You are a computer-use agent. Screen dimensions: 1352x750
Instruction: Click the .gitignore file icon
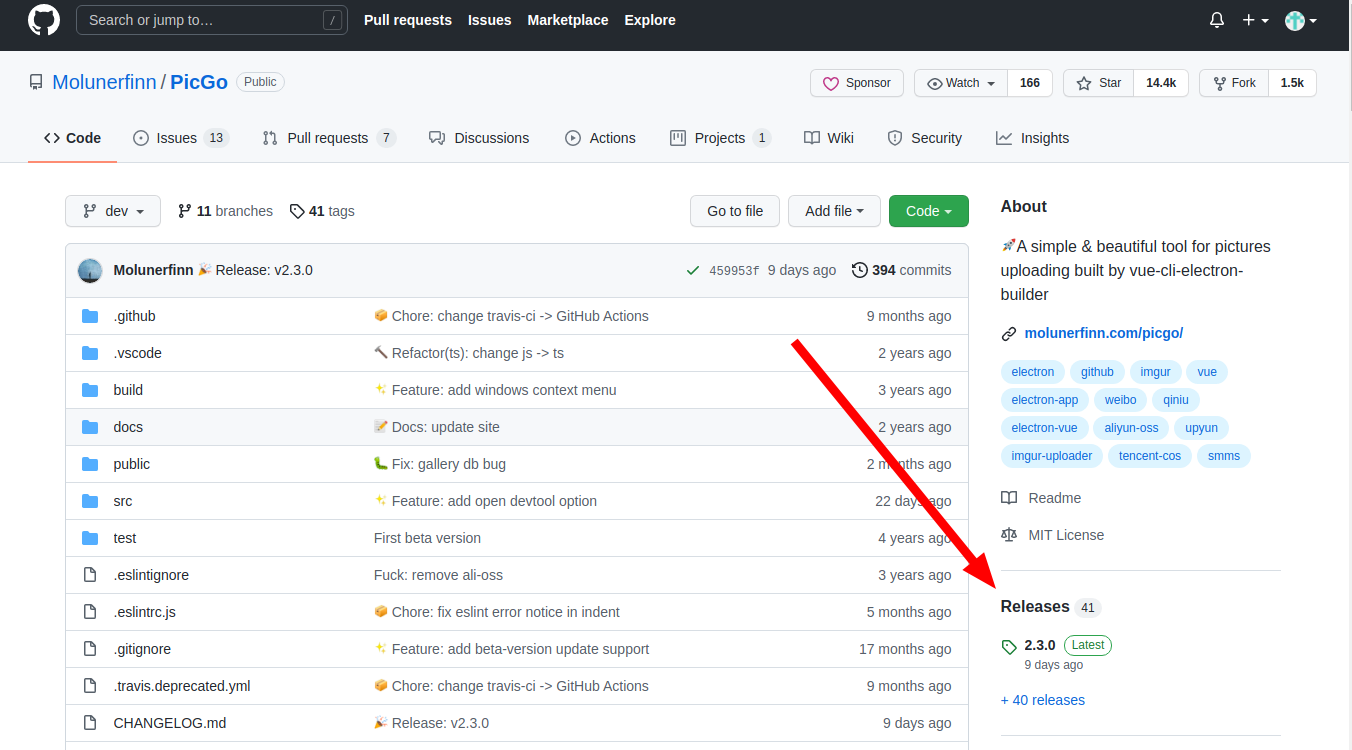coord(90,649)
